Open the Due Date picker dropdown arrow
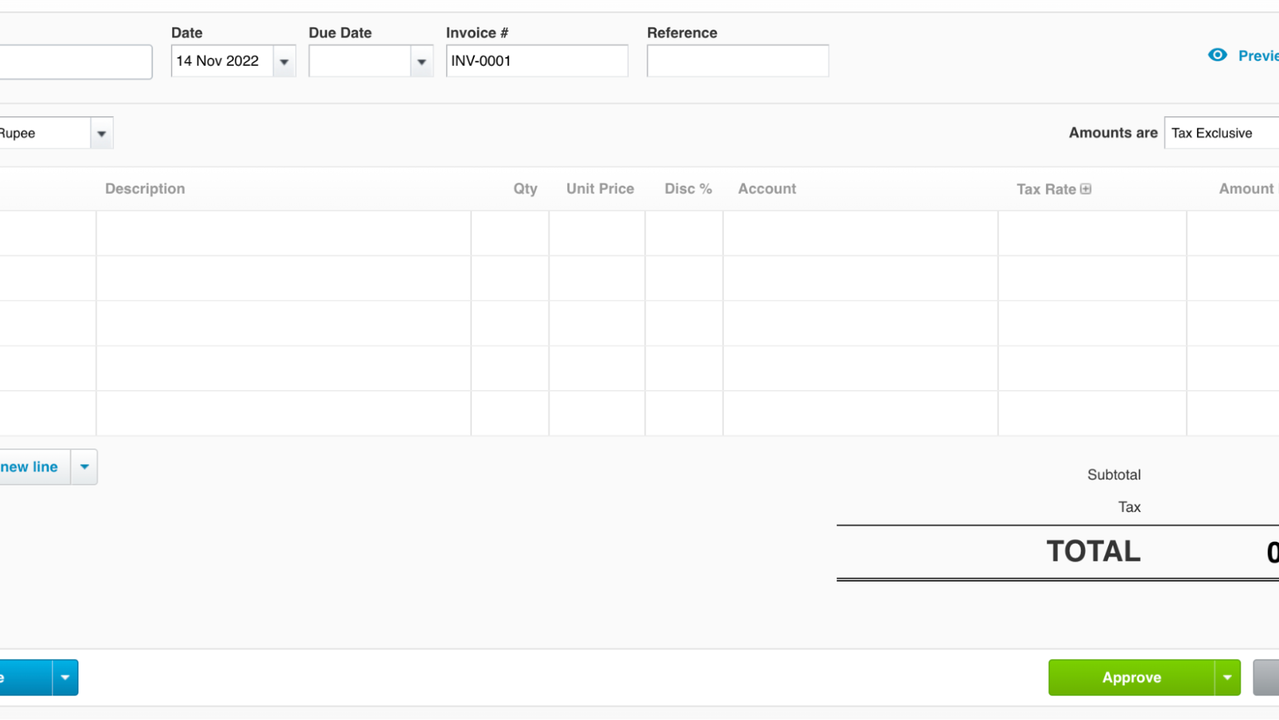 [x=421, y=62]
